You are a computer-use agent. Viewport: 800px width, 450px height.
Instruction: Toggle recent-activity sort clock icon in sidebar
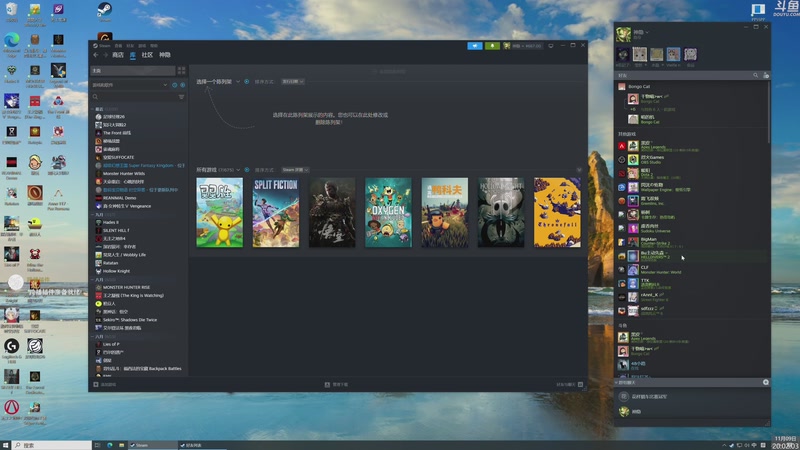tap(174, 85)
